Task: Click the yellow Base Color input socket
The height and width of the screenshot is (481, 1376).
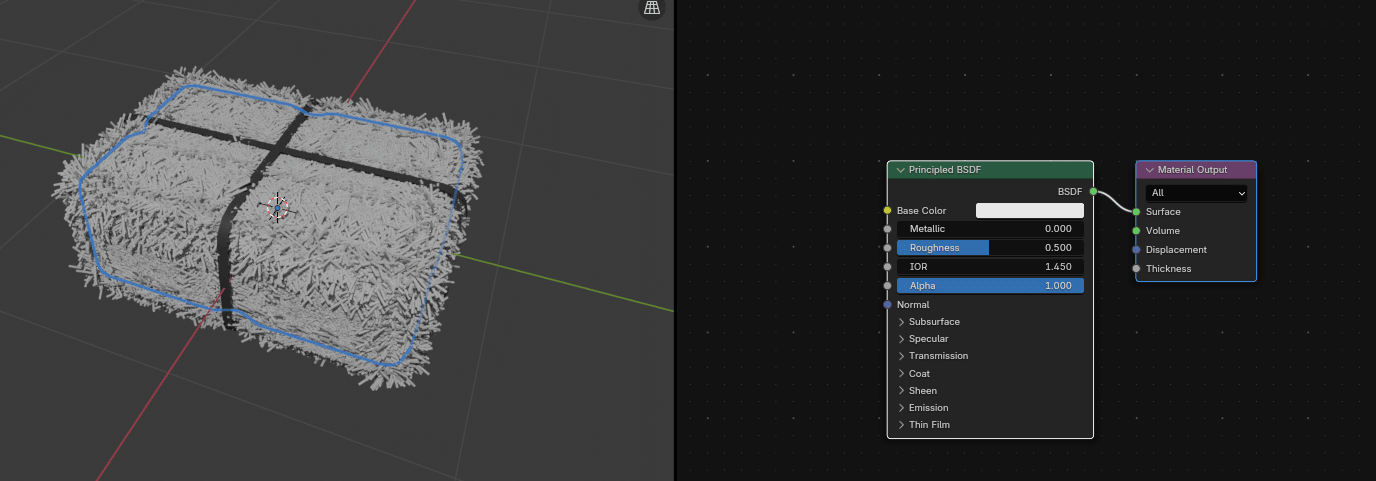Action: [x=887, y=211]
